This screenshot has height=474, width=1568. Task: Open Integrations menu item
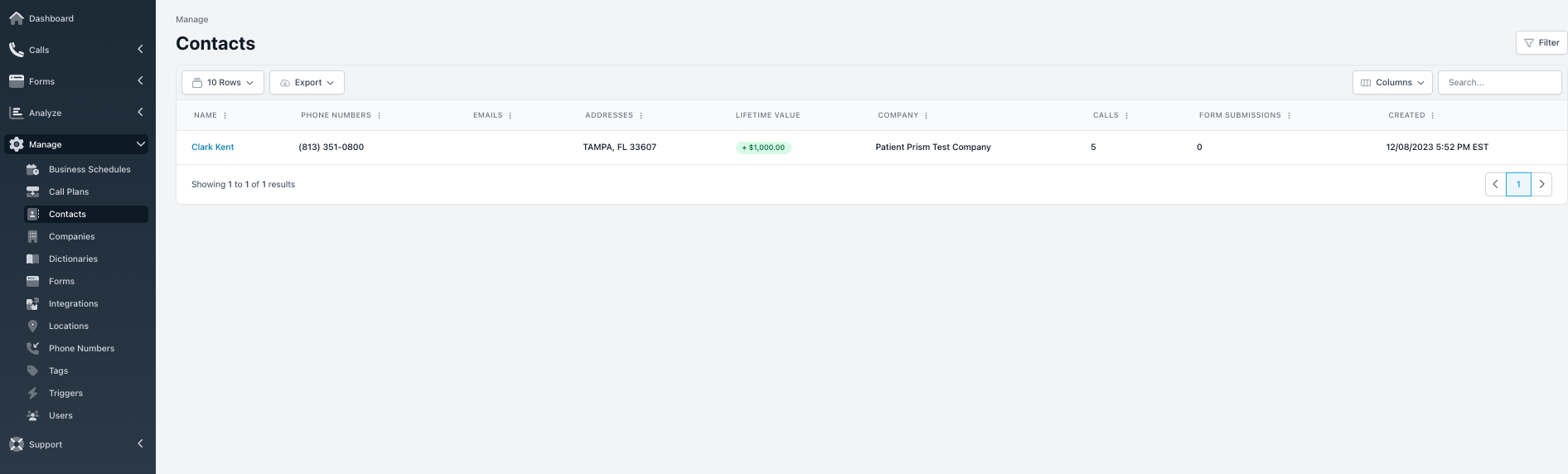coord(86,303)
